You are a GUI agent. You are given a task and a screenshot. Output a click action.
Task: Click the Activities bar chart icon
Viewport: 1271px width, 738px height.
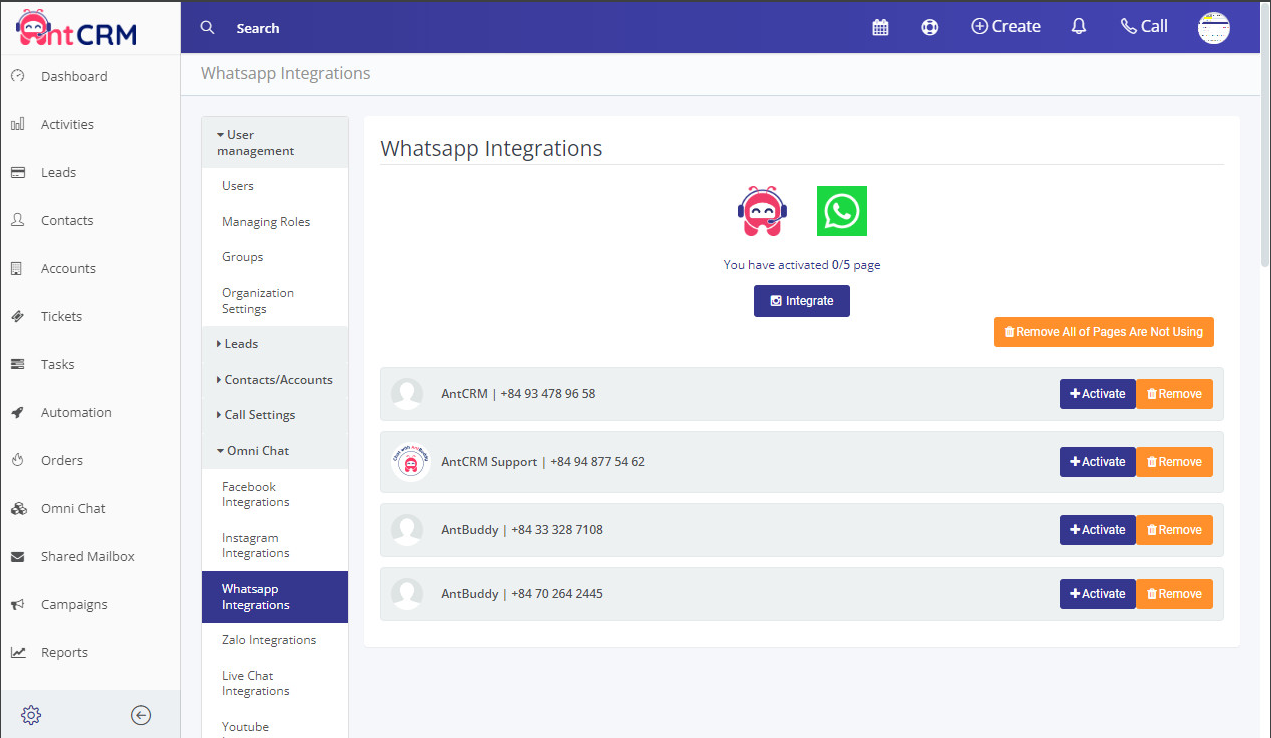(18, 124)
